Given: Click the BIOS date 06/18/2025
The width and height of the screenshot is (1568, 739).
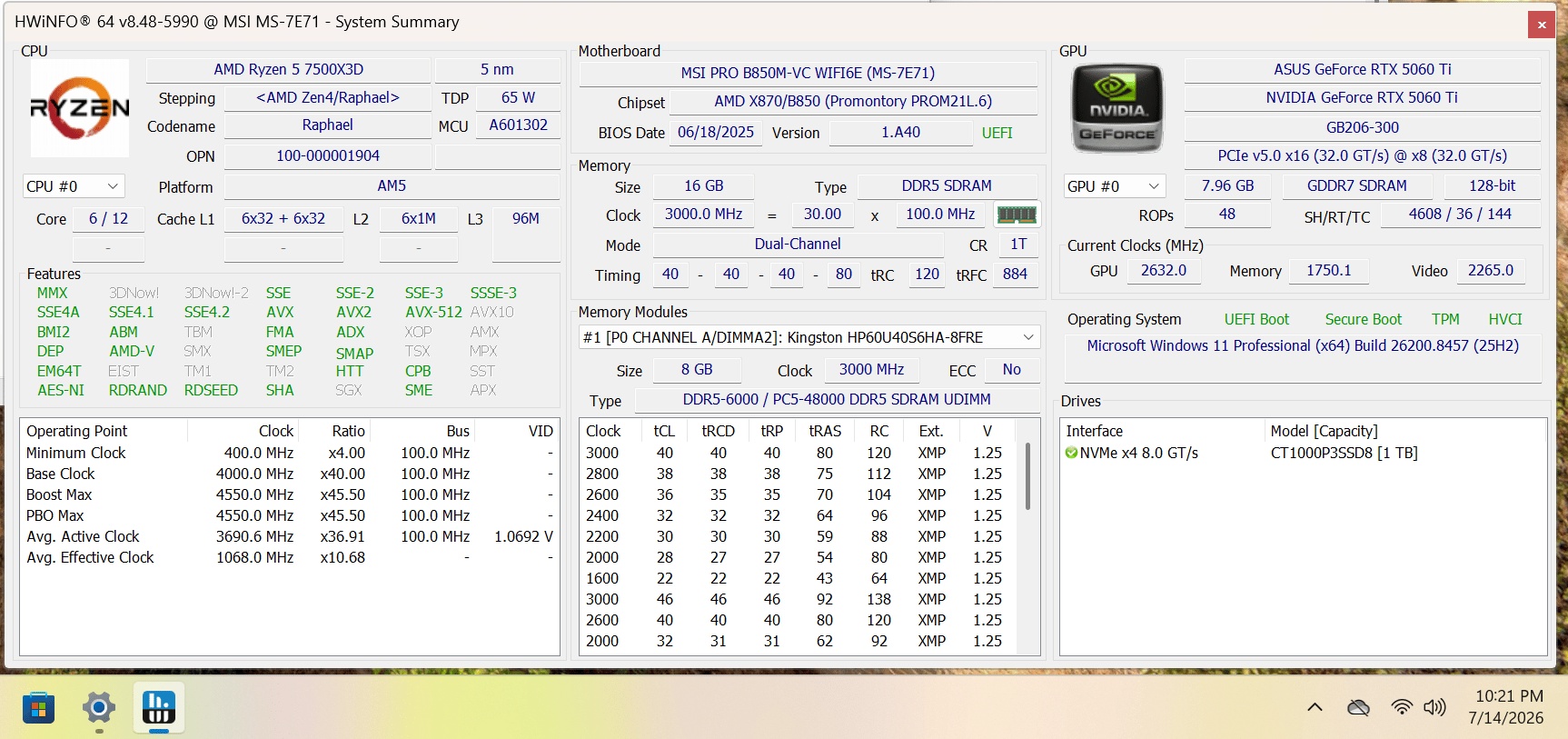Looking at the screenshot, I should [716, 132].
